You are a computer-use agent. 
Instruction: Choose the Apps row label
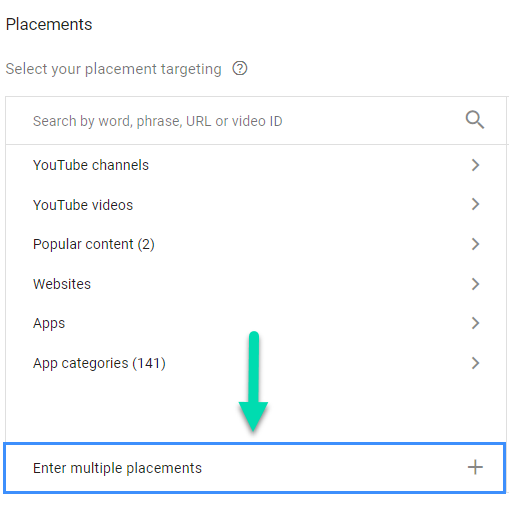point(49,323)
